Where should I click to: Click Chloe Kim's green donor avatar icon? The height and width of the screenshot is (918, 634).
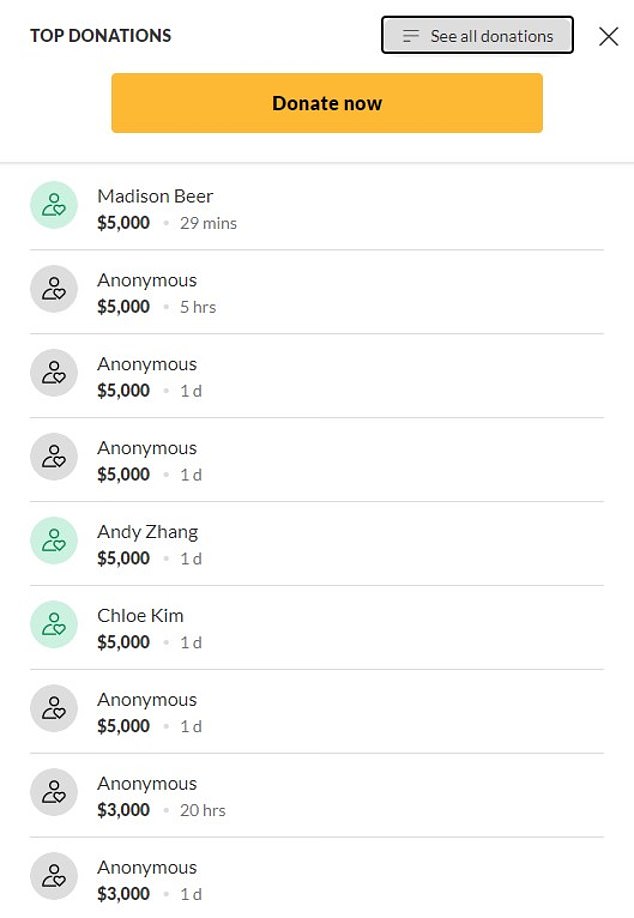[x=54, y=625]
